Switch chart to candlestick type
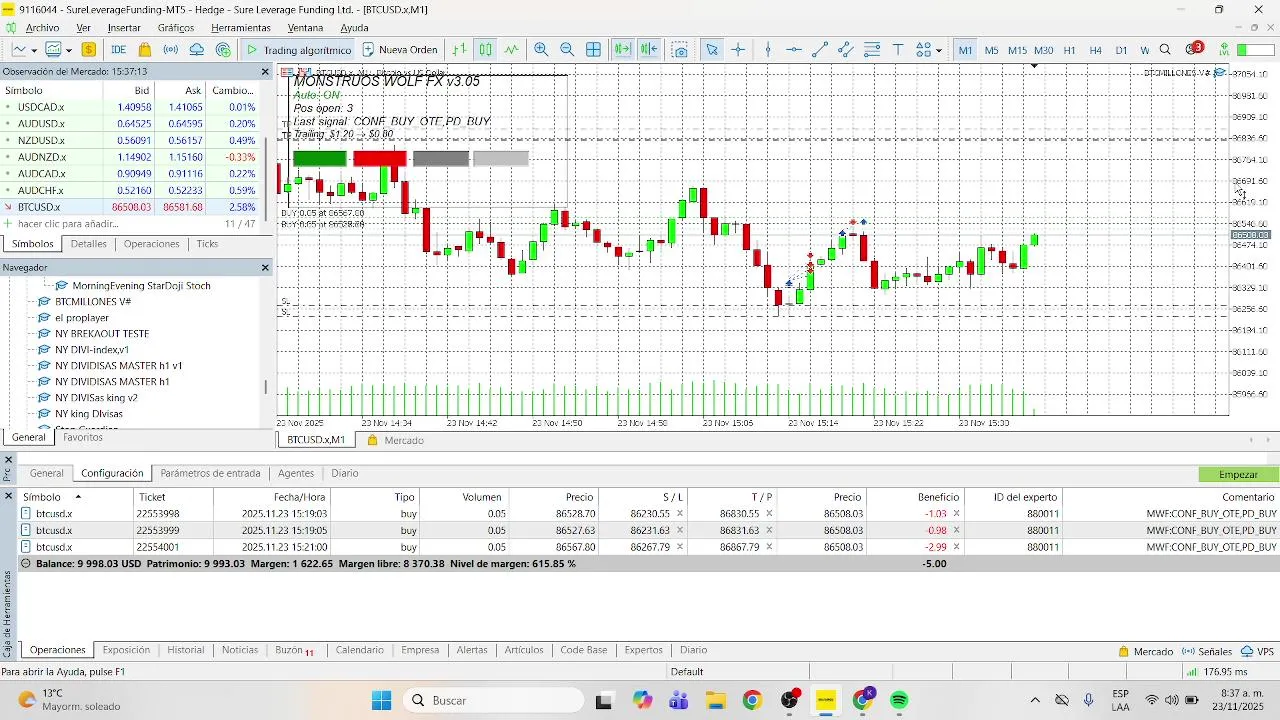Screen dimensions: 1280x720 [485, 49]
